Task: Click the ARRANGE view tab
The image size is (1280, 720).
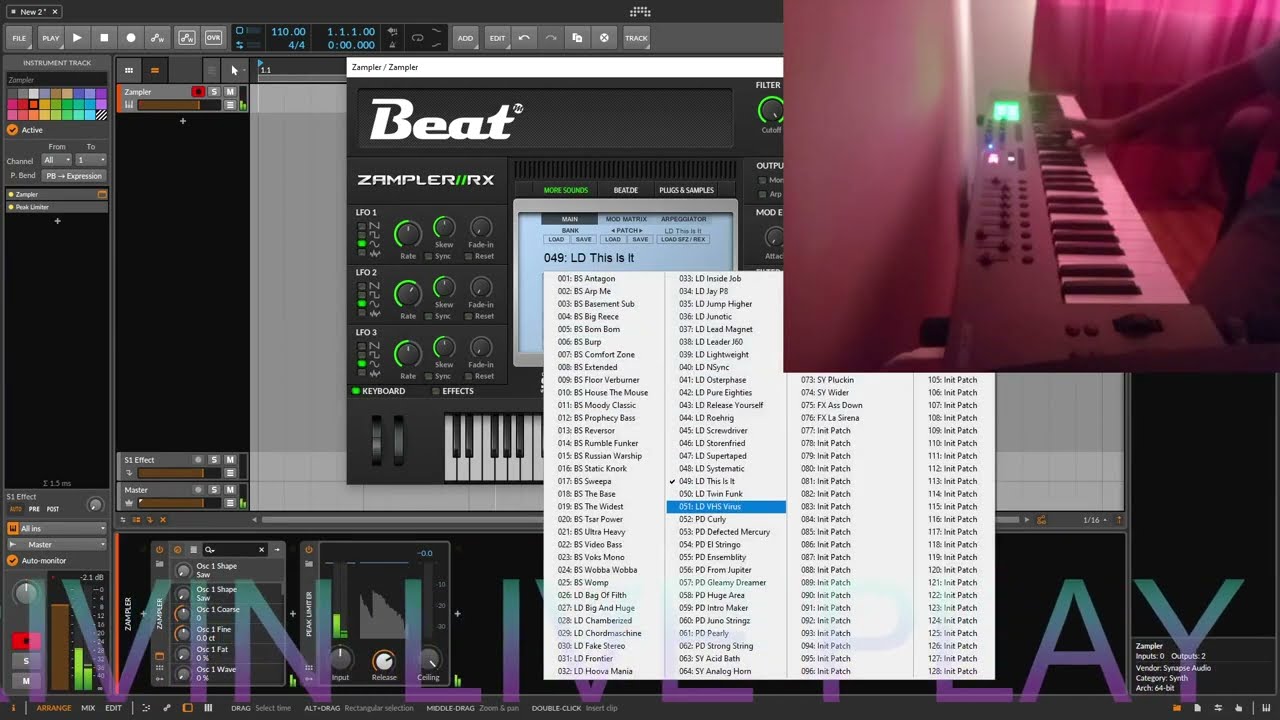Action: 54,708
